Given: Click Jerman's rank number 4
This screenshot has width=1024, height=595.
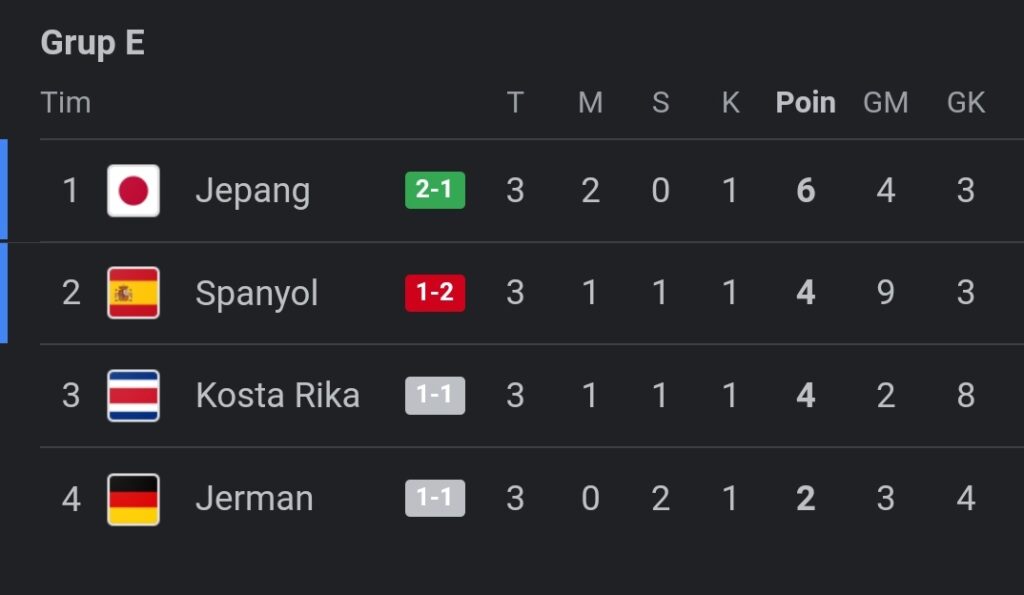Looking at the screenshot, I should coord(71,498).
